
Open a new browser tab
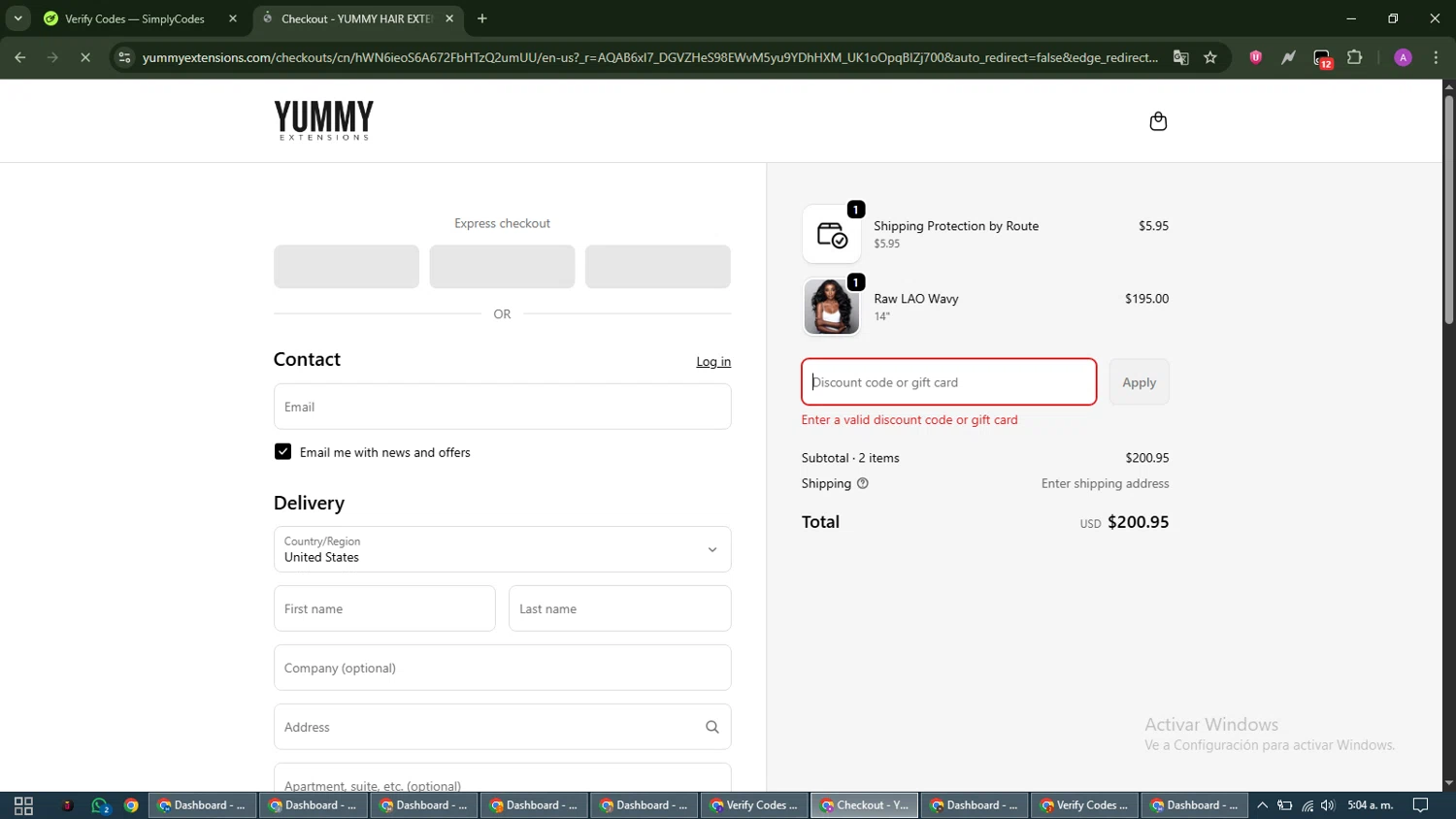pyautogui.click(x=481, y=18)
